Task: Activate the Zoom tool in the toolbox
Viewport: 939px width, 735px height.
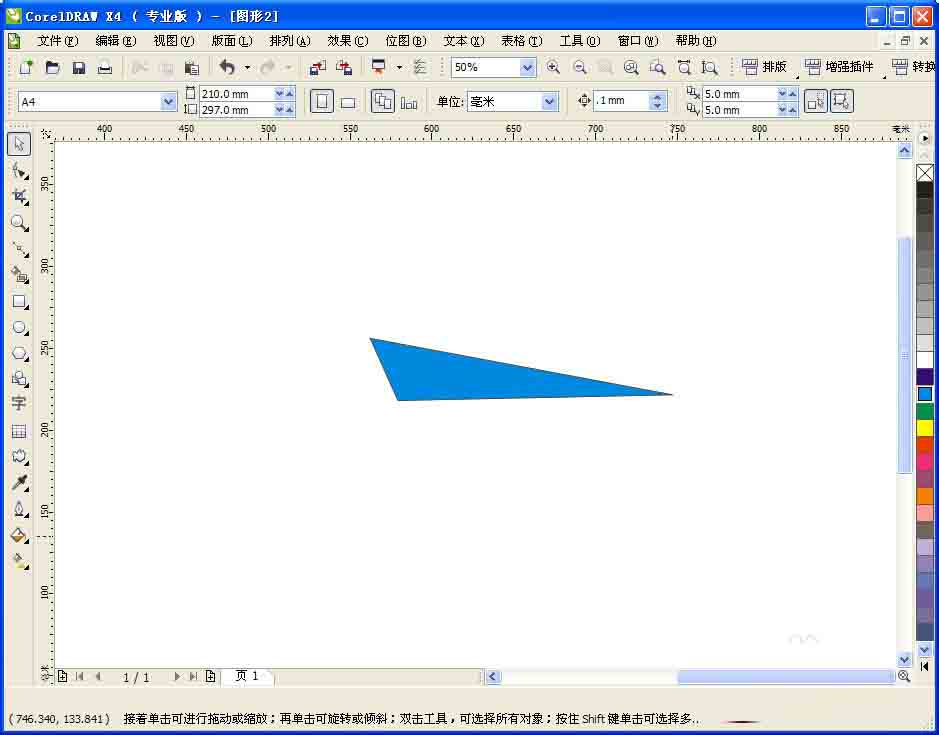Action: click(x=19, y=223)
